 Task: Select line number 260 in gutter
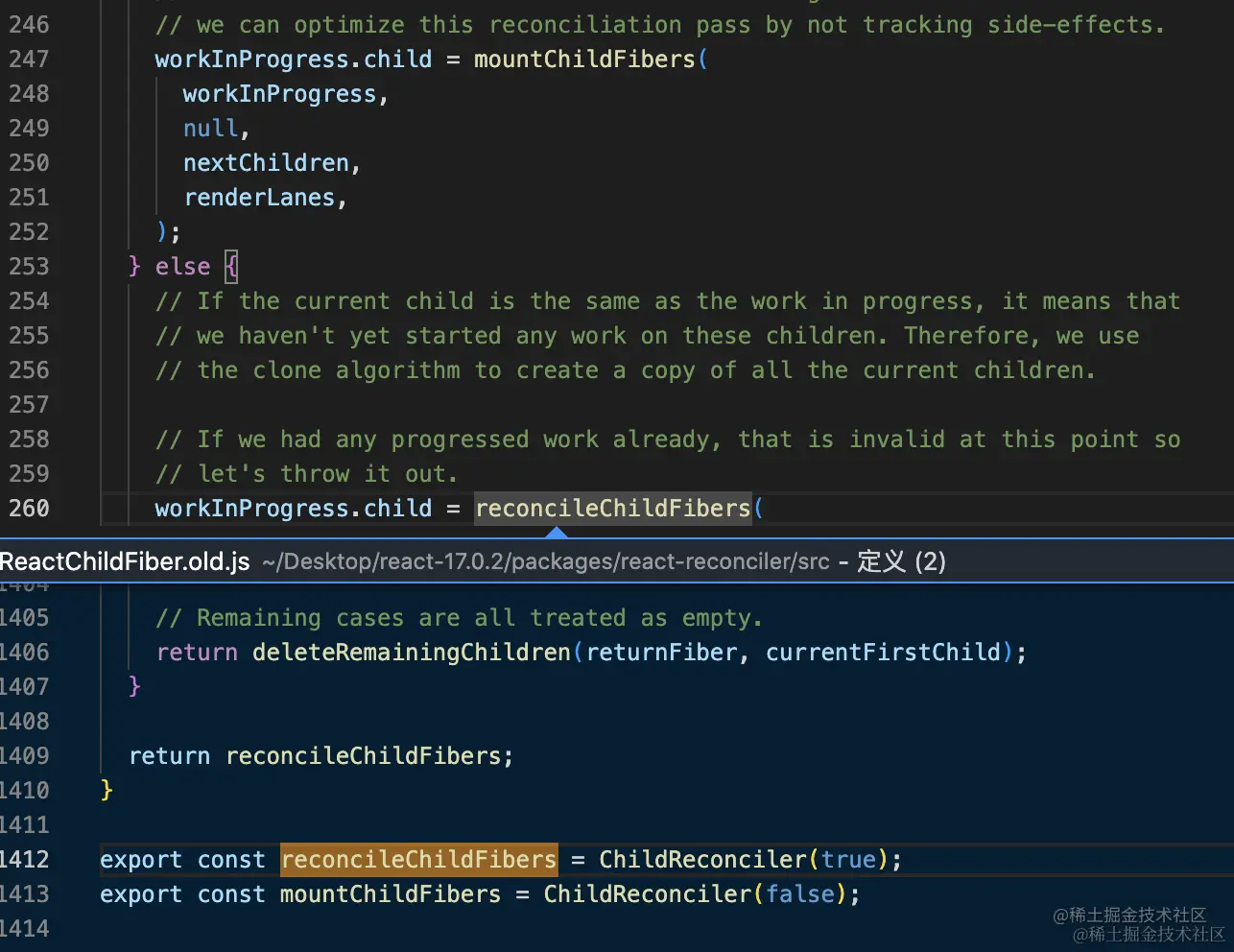click(x=29, y=509)
